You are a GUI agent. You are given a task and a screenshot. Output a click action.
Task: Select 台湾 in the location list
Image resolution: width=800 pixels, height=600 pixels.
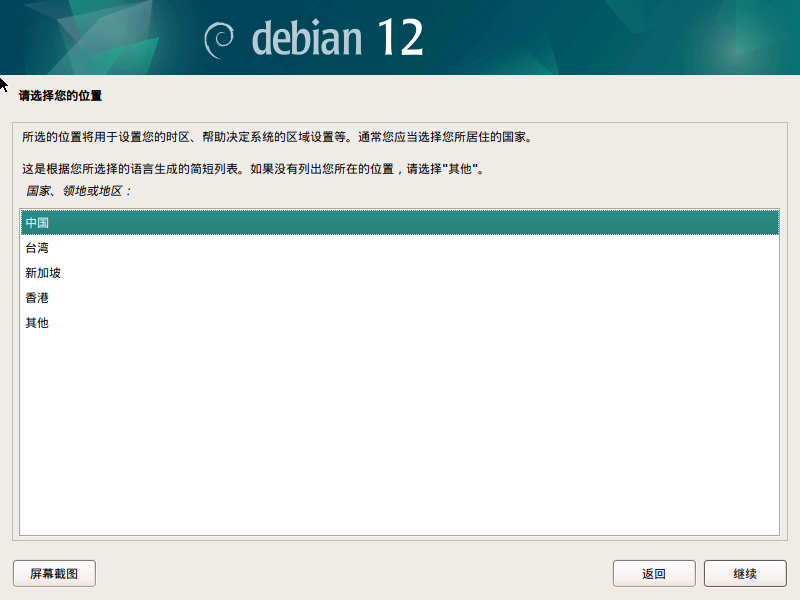tap(399, 247)
